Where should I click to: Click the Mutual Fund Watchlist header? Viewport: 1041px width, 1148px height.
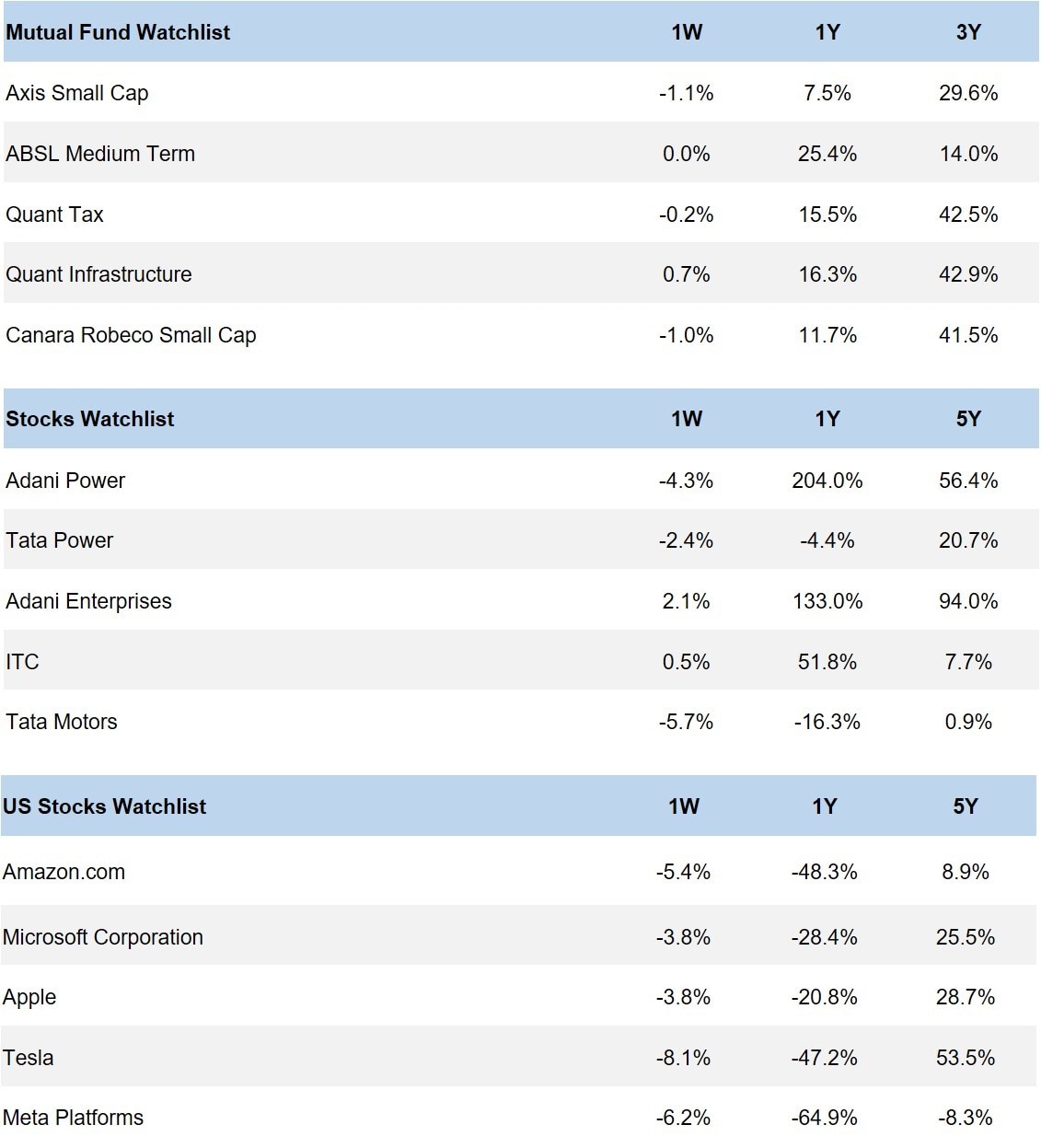tap(118, 32)
